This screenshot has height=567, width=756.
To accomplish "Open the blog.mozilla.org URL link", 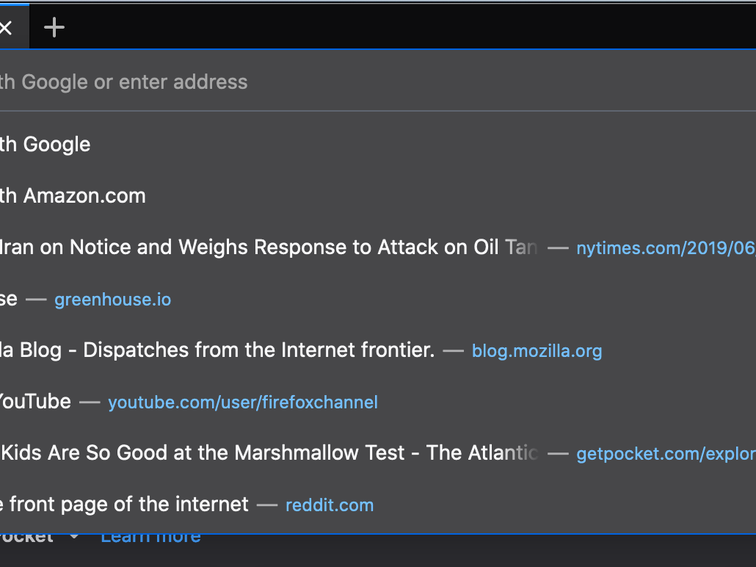I will pyautogui.click(x=537, y=351).
